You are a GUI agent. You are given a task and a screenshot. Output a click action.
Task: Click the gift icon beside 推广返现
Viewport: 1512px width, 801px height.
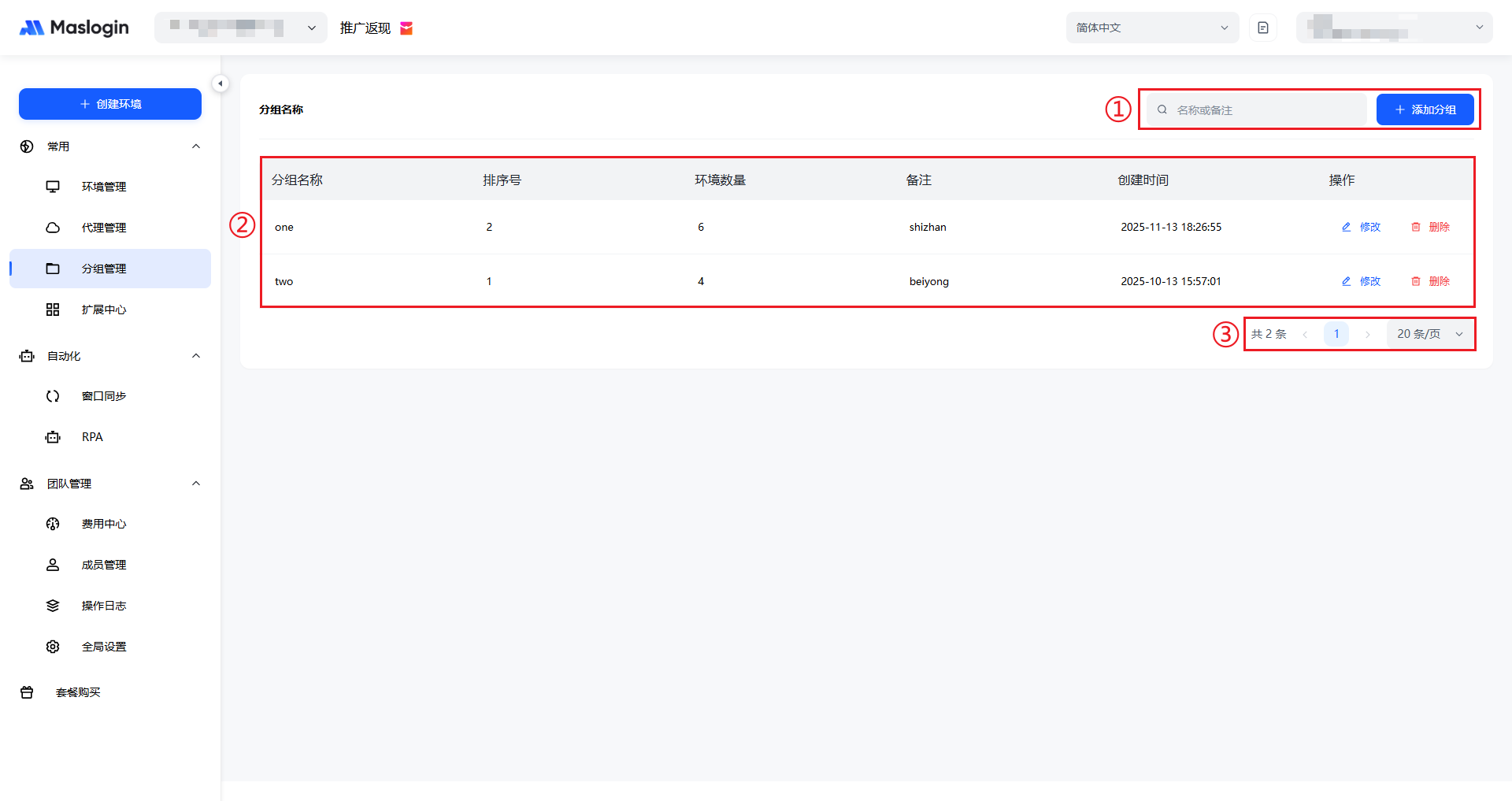click(406, 28)
